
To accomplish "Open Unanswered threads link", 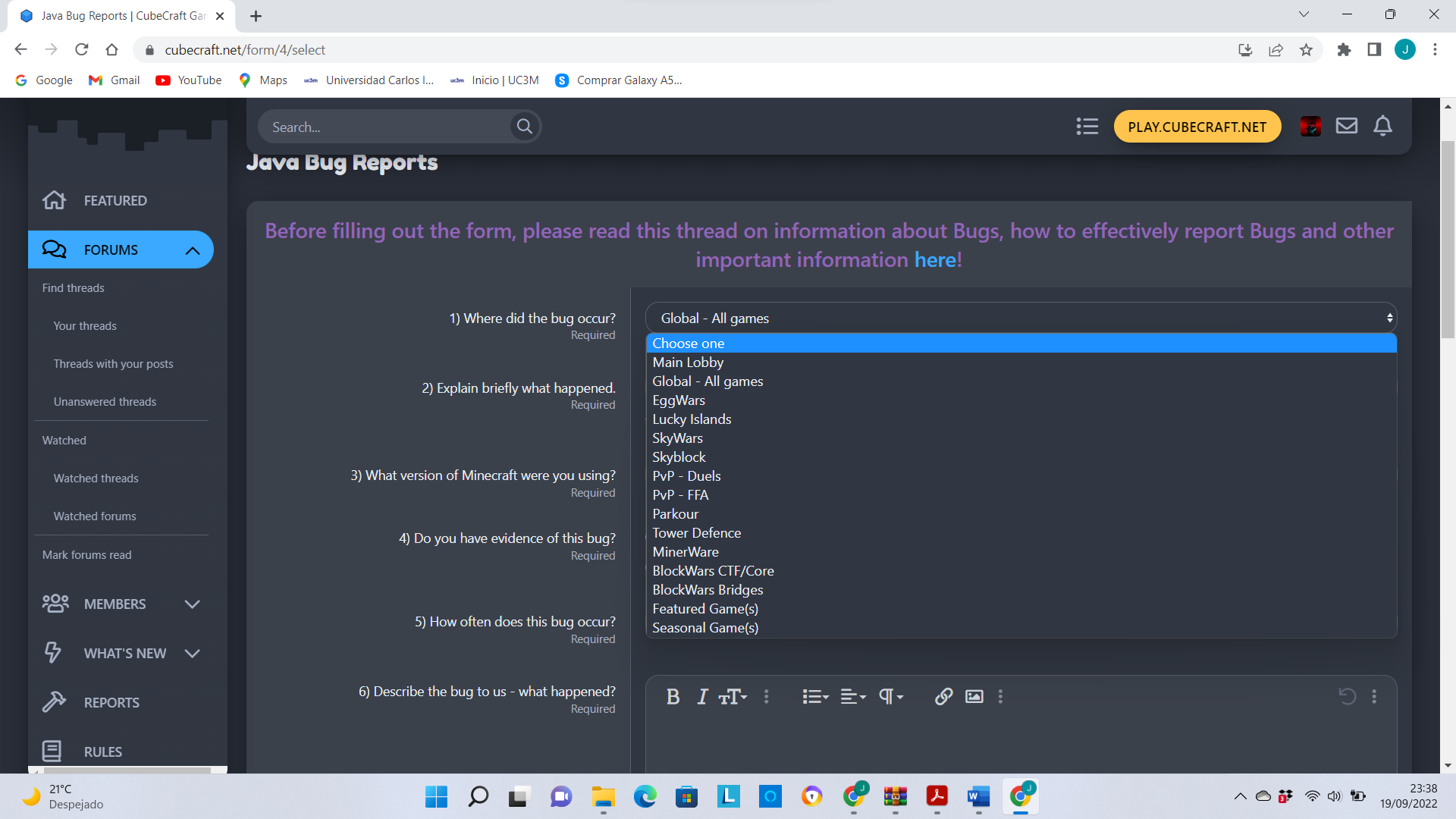I will point(105,402).
